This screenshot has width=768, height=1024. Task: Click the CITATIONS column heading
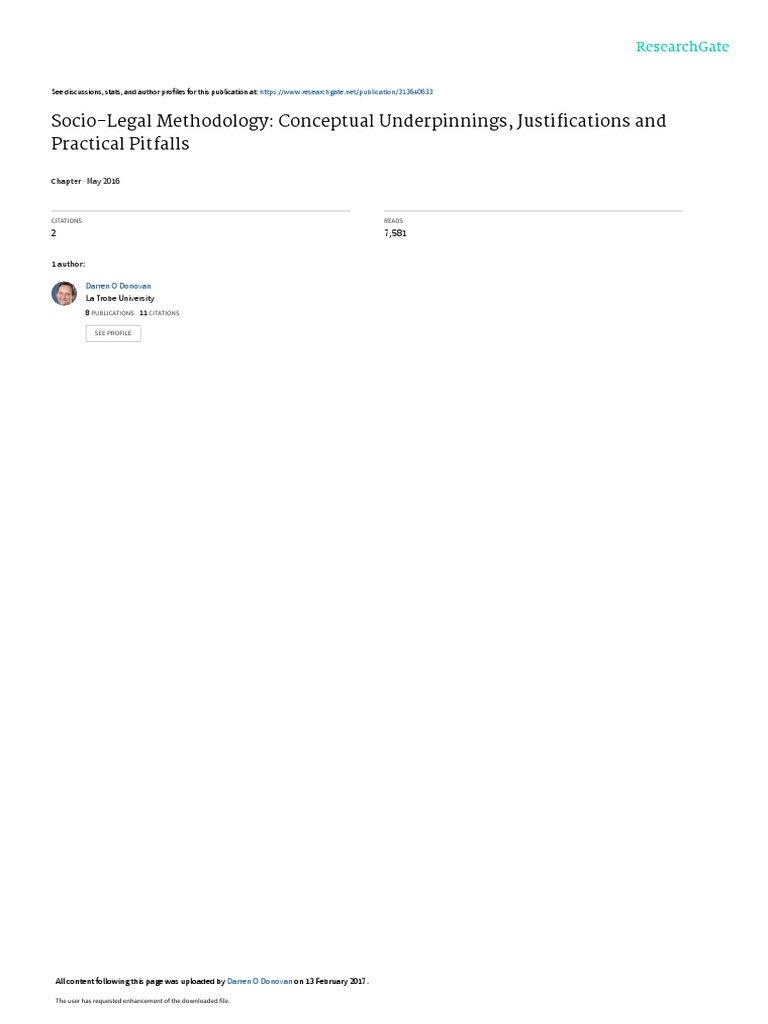pyautogui.click(x=67, y=221)
